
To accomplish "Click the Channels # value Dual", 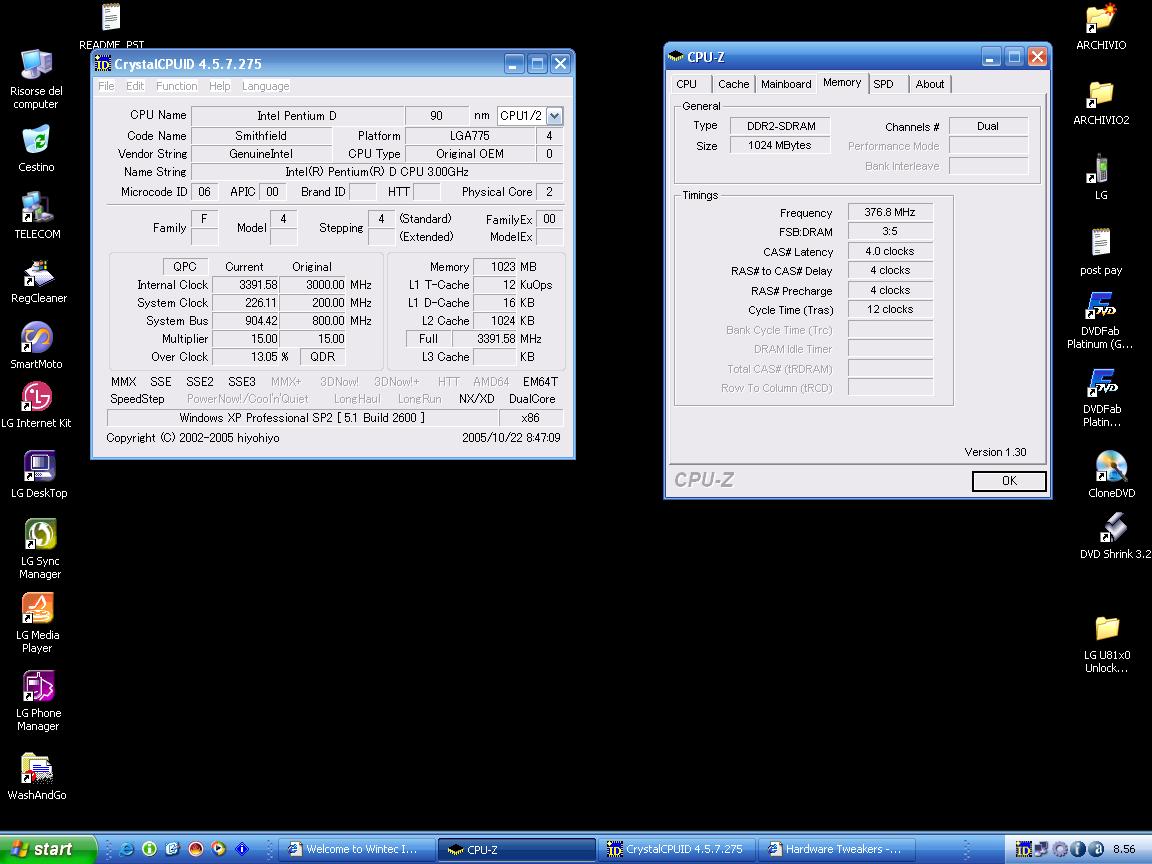I will [x=988, y=126].
